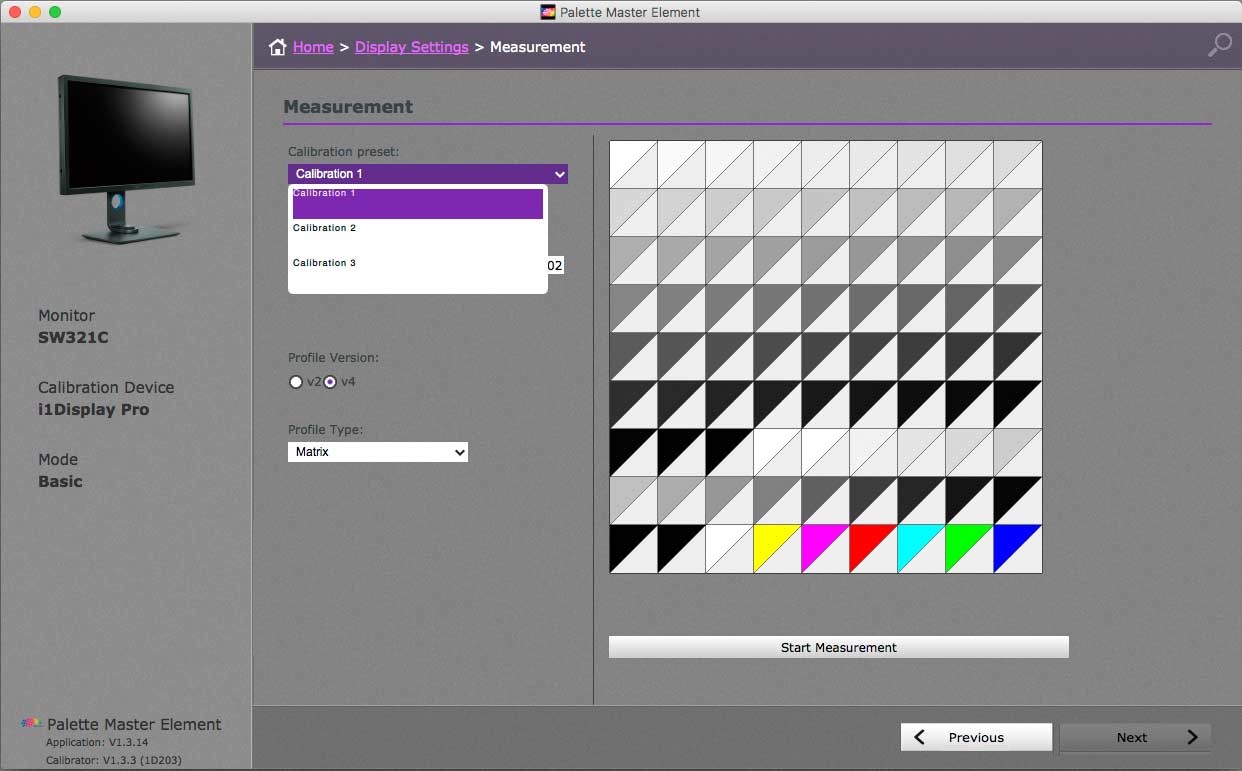Click the cyan color patch
The width and height of the screenshot is (1242, 771).
pyautogui.click(x=922, y=549)
